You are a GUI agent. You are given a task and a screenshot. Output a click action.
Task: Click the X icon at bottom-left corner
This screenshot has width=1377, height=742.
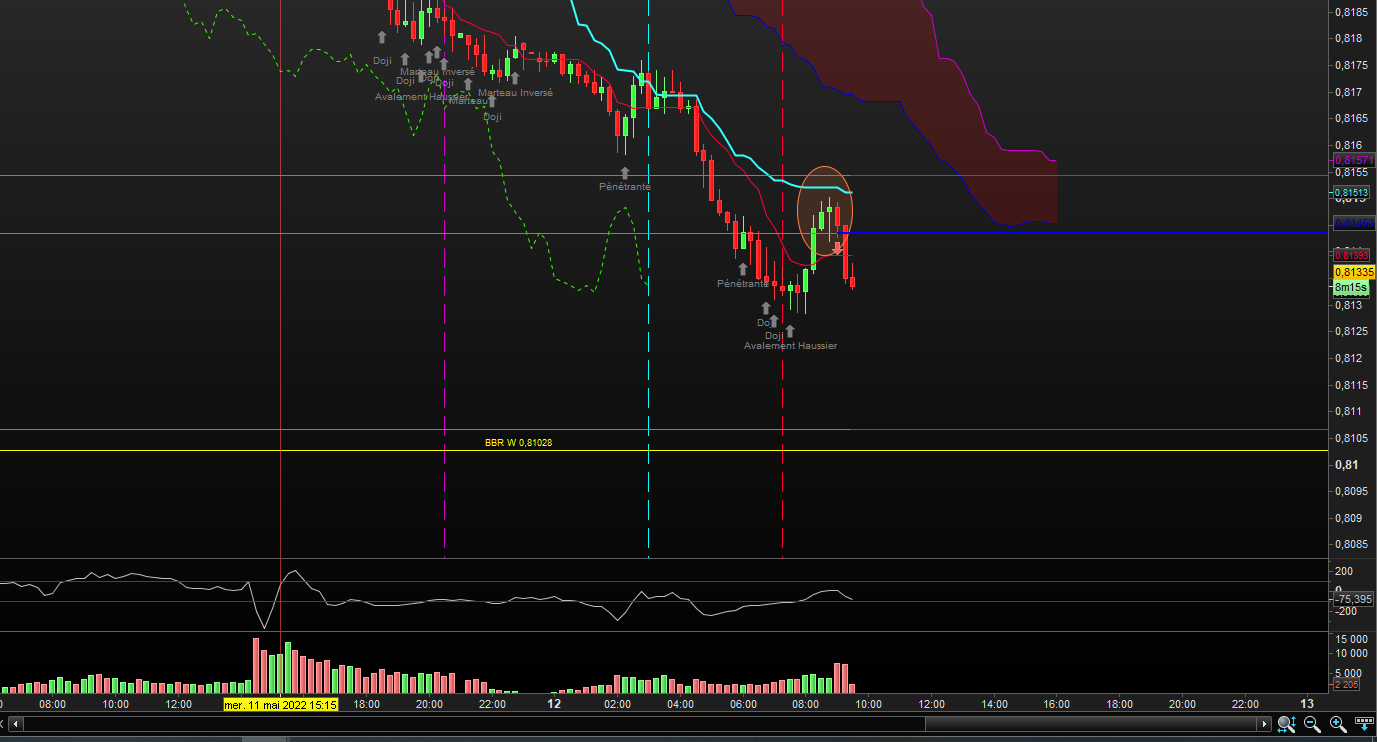tap(4, 723)
